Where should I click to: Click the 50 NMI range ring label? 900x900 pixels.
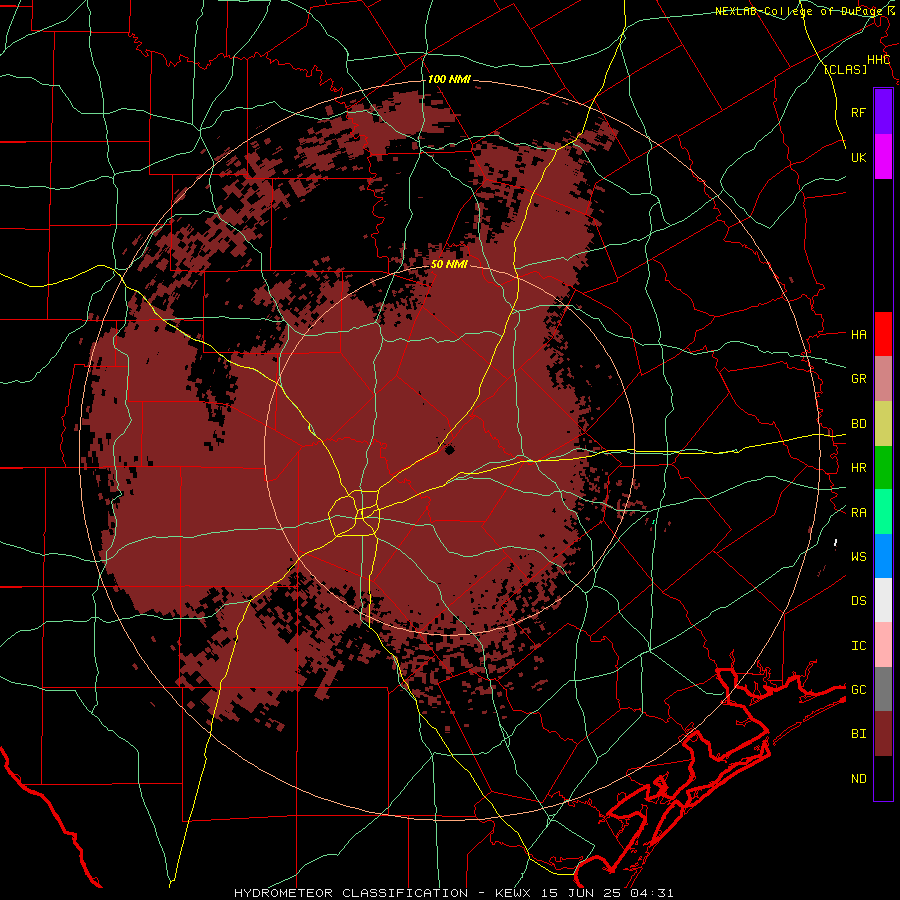click(x=449, y=265)
